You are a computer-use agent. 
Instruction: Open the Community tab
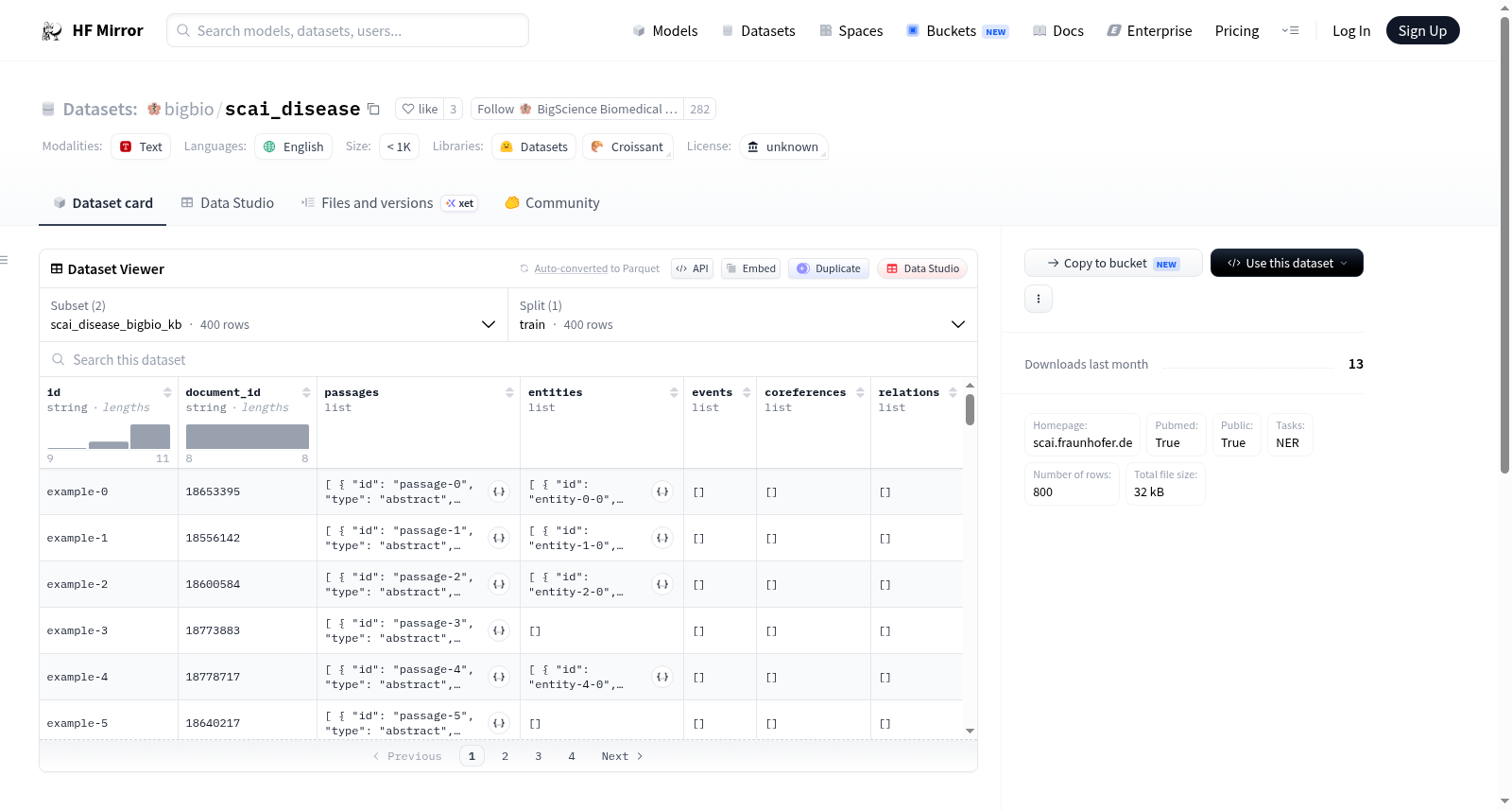(552, 203)
